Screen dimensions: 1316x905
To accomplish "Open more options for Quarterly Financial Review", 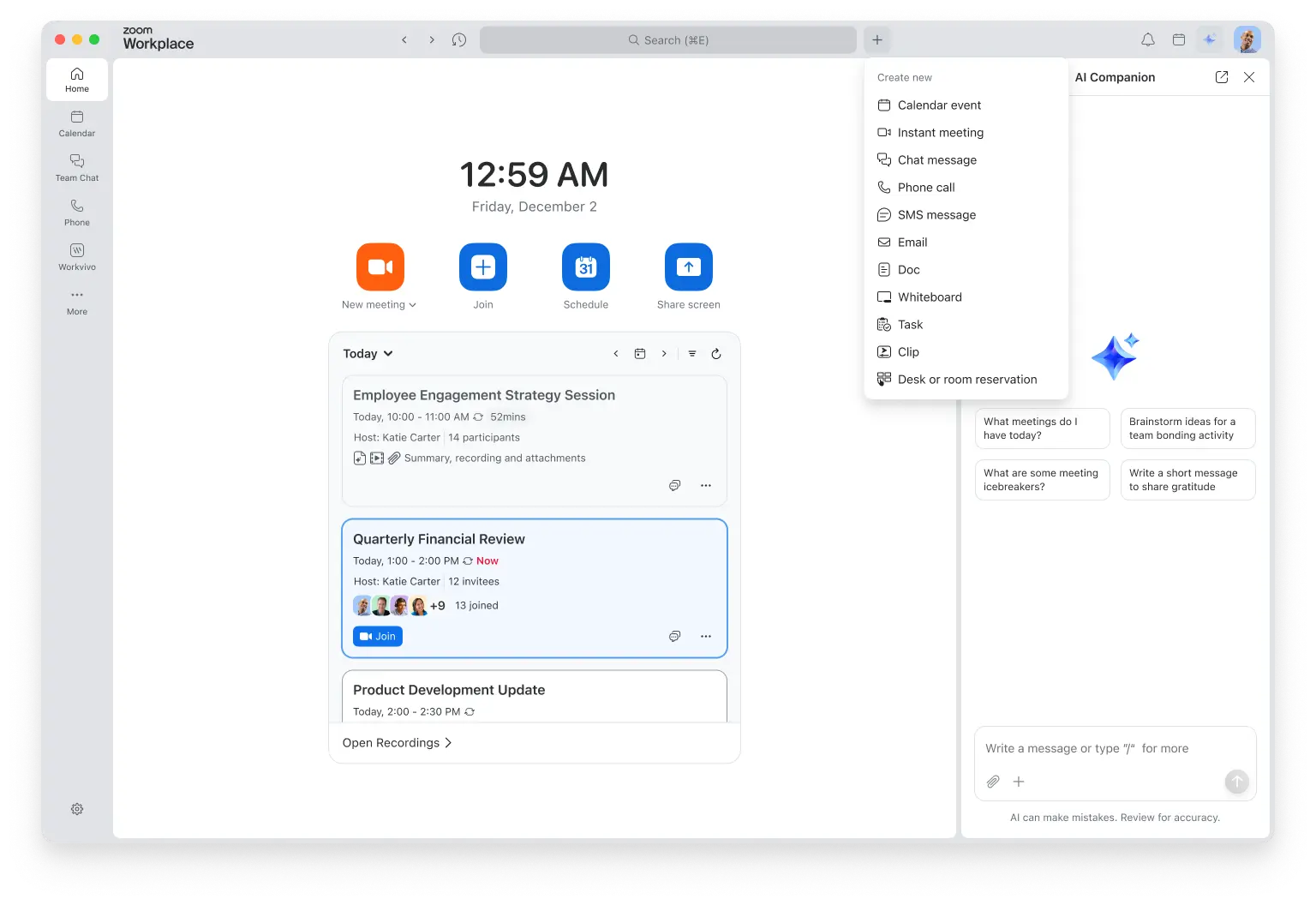I will (x=706, y=637).
